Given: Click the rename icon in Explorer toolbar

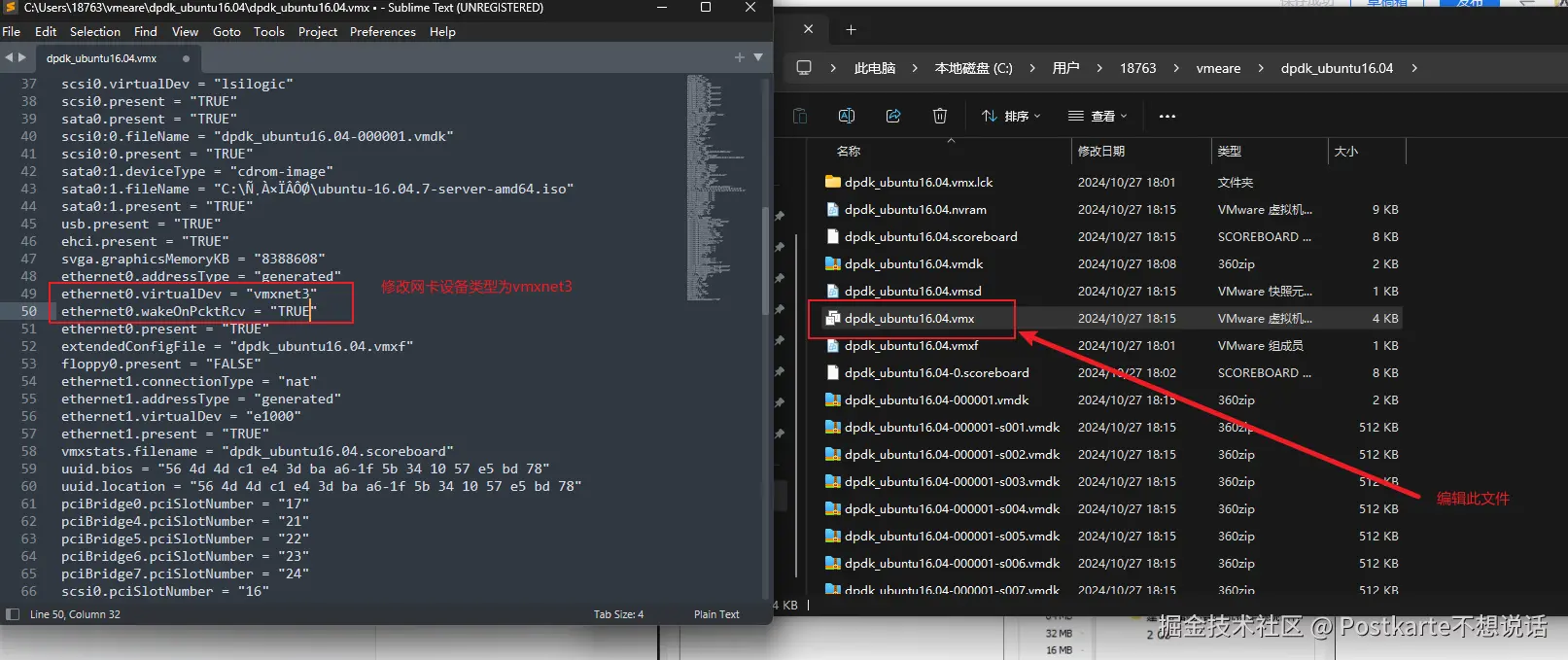Looking at the screenshot, I should 847,116.
